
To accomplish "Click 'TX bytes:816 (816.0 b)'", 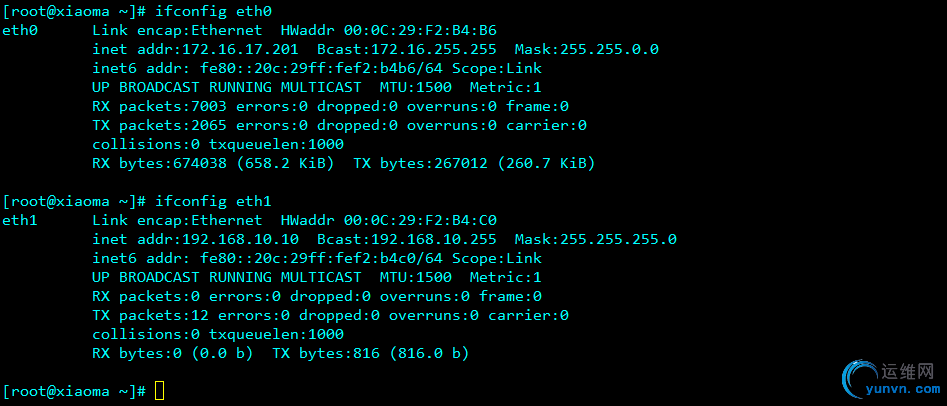I will click(371, 353).
